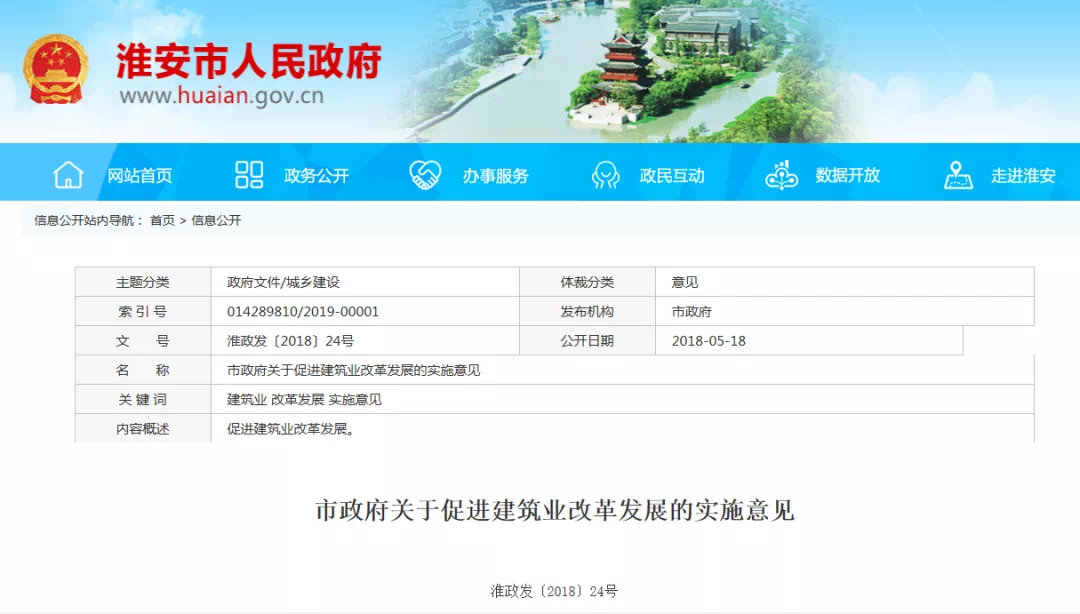Click the 关键词 label cell
The width and height of the screenshot is (1080, 614).
click(143, 399)
